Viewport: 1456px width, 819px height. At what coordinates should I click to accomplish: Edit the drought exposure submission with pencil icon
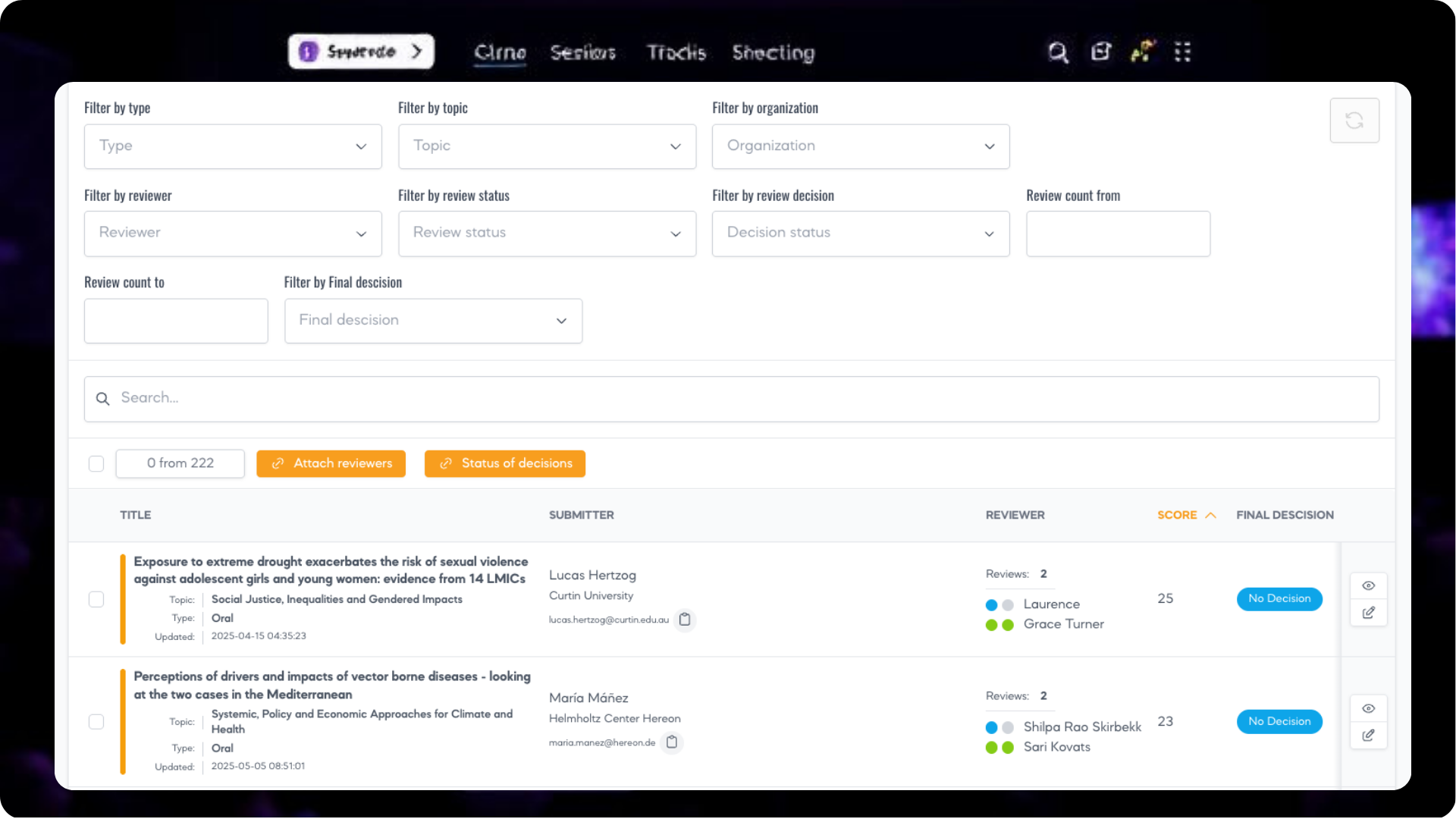coord(1368,613)
